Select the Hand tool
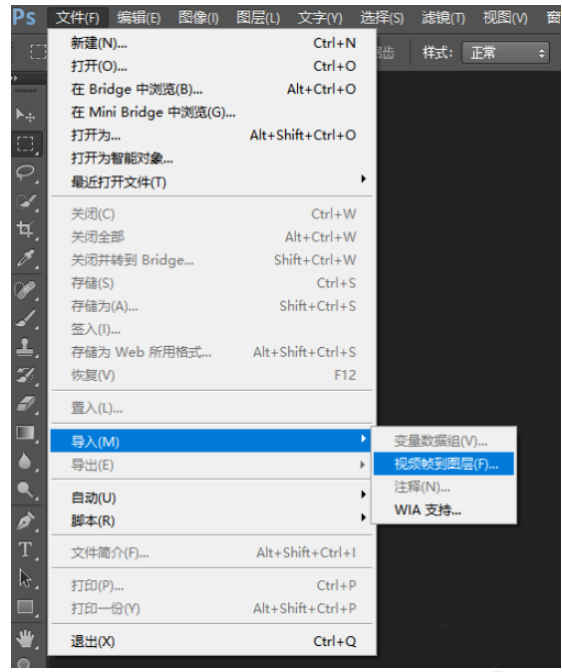Image resolution: width=562 pixels, height=672 pixels. click(25, 639)
